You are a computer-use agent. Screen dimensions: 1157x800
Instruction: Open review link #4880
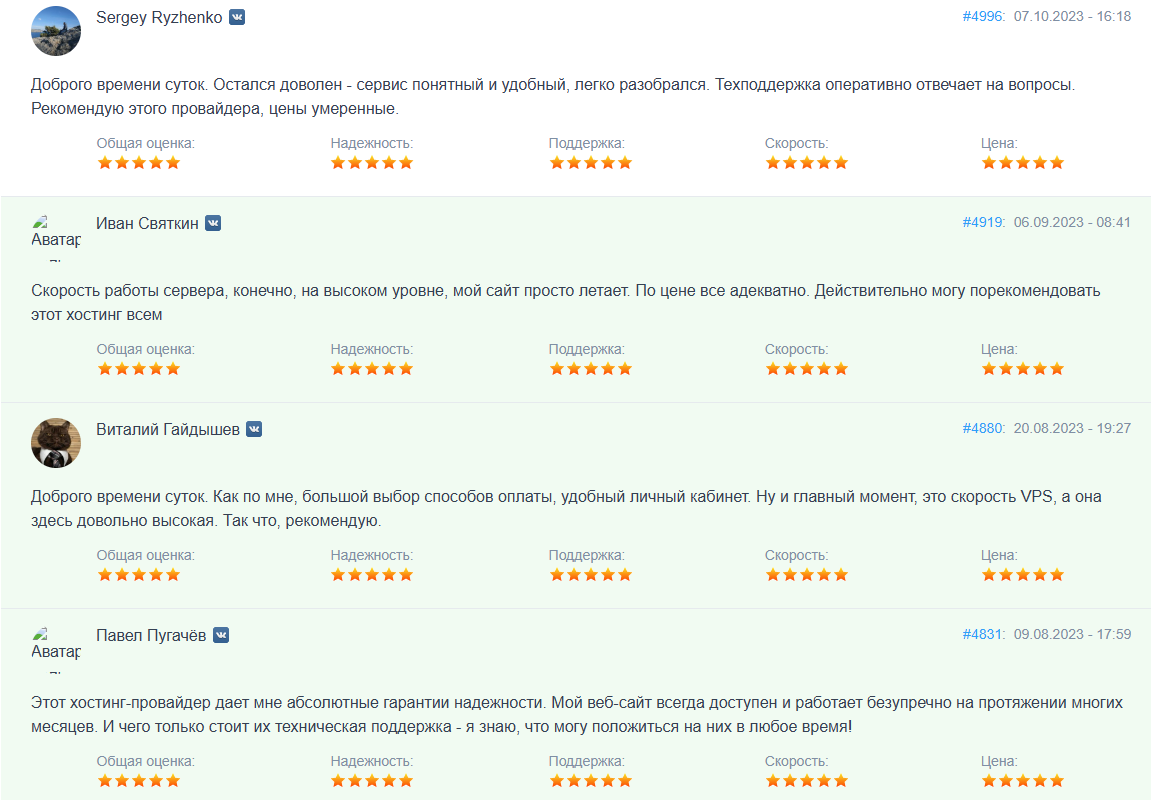983,428
